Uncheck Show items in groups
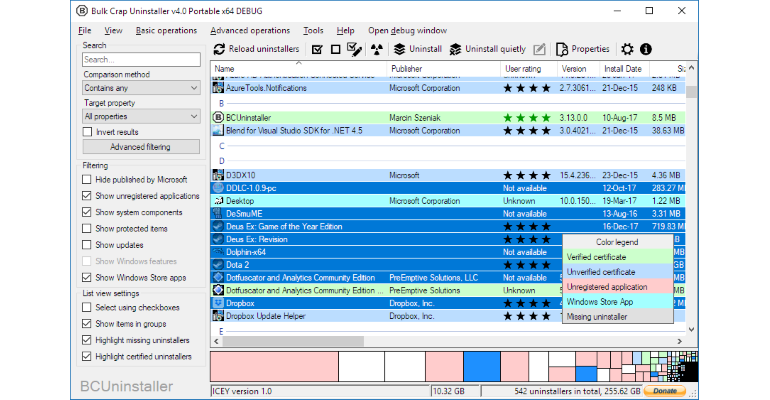The image size is (770, 400). click(86, 323)
